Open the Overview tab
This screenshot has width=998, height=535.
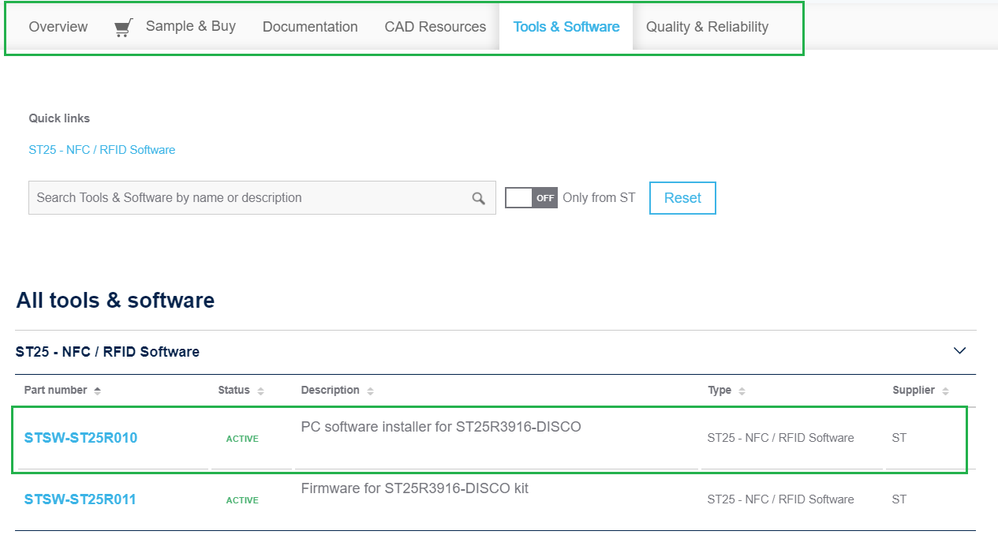[58, 27]
